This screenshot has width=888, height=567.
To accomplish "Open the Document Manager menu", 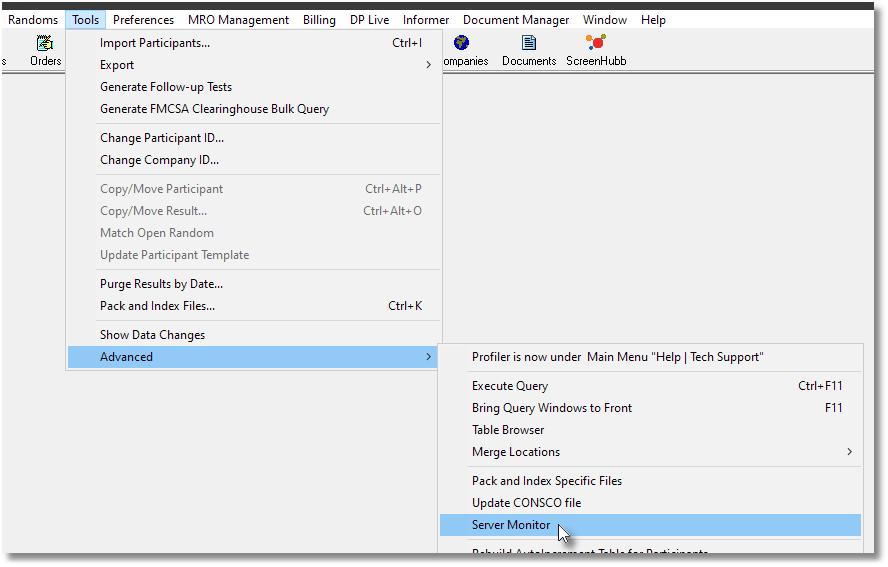I will pyautogui.click(x=516, y=20).
